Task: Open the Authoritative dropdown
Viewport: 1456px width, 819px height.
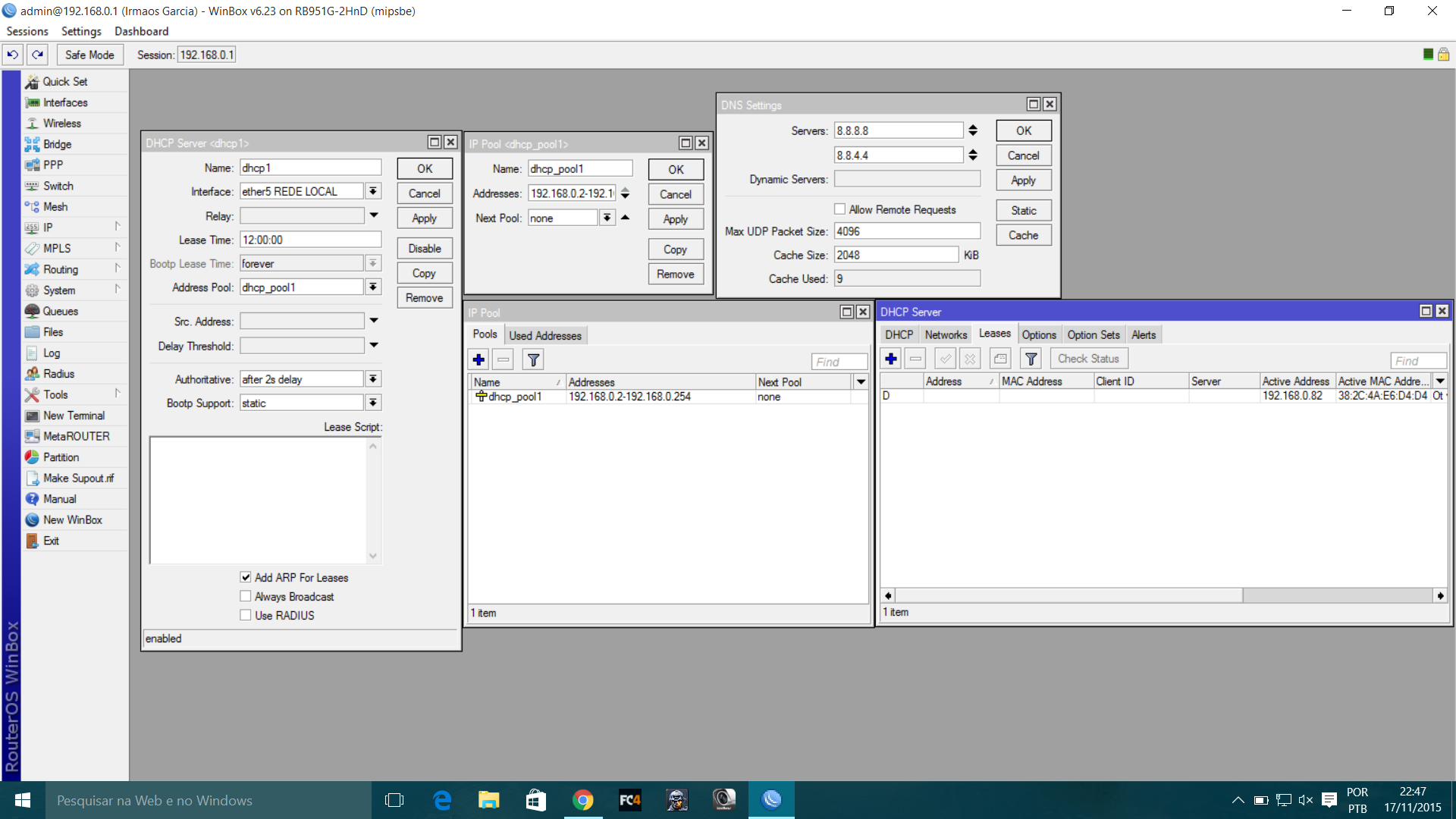Action: [373, 379]
